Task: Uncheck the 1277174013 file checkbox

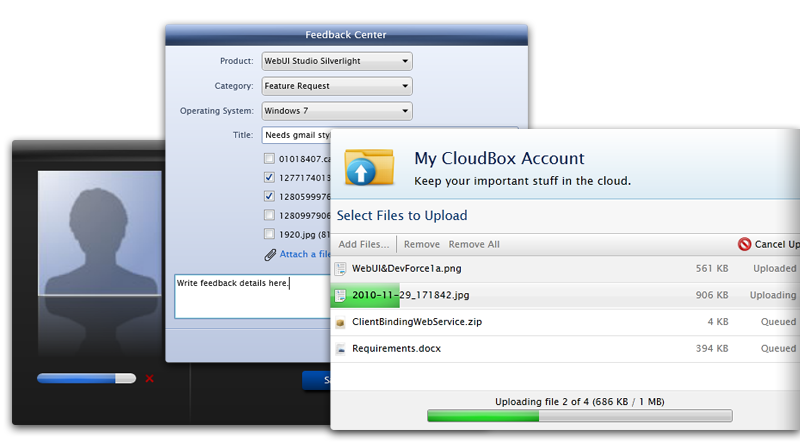Action: coord(269,178)
